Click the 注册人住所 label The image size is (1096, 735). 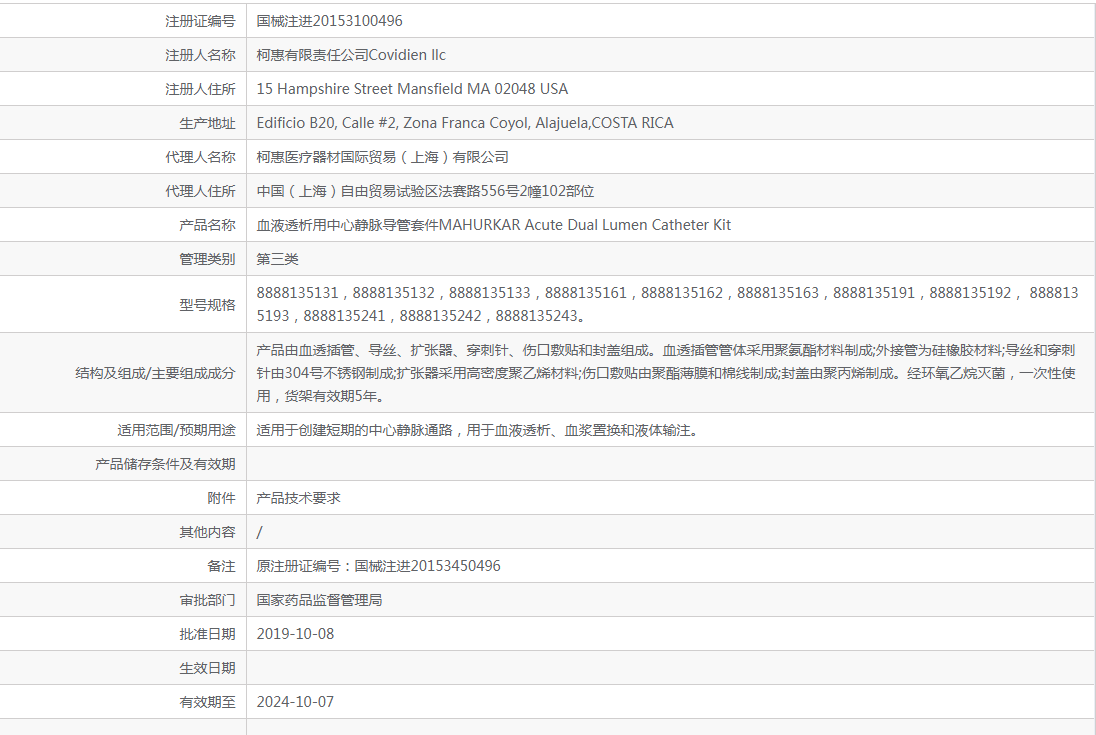(x=200, y=89)
